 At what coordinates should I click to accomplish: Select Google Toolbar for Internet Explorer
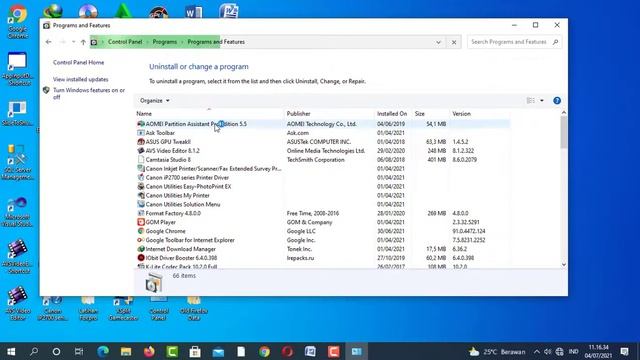[x=190, y=240]
